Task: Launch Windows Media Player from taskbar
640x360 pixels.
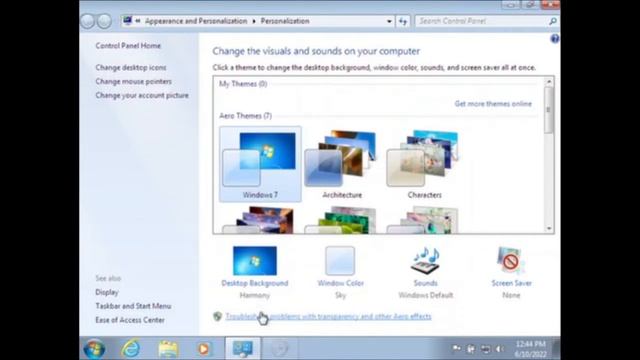Action: coord(204,349)
